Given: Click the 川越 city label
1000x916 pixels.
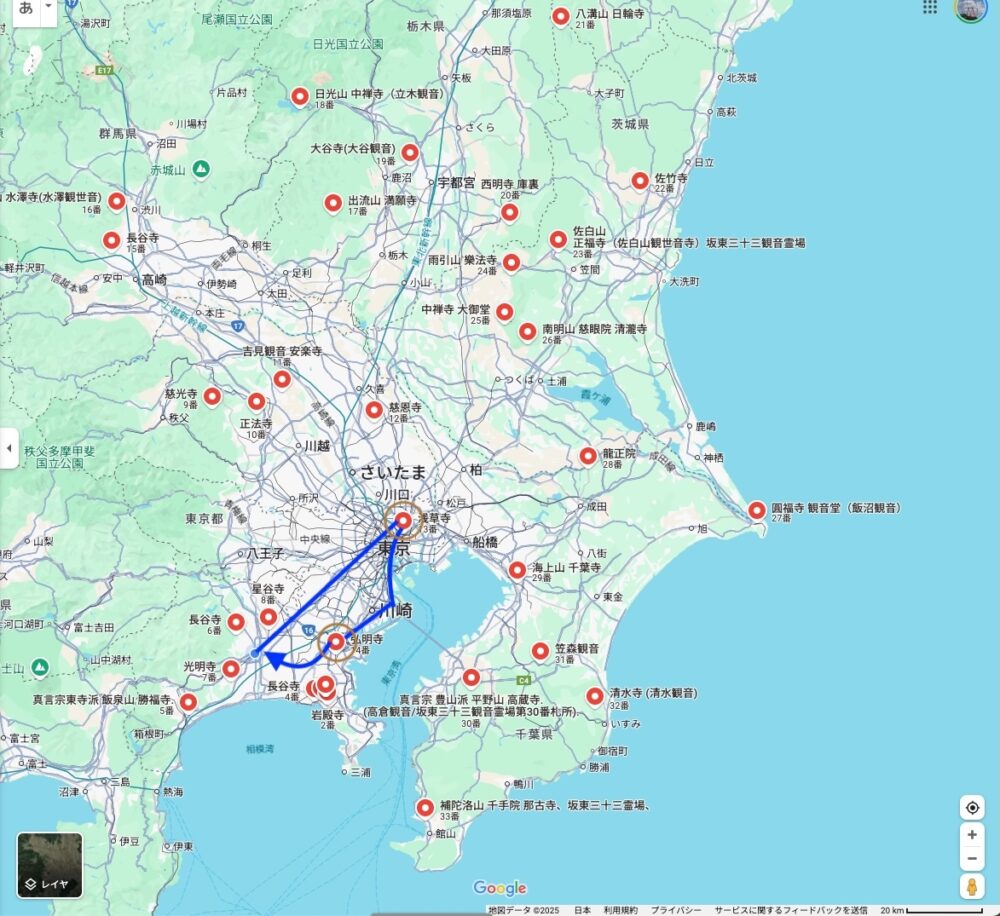Looking at the screenshot, I should tap(317, 446).
